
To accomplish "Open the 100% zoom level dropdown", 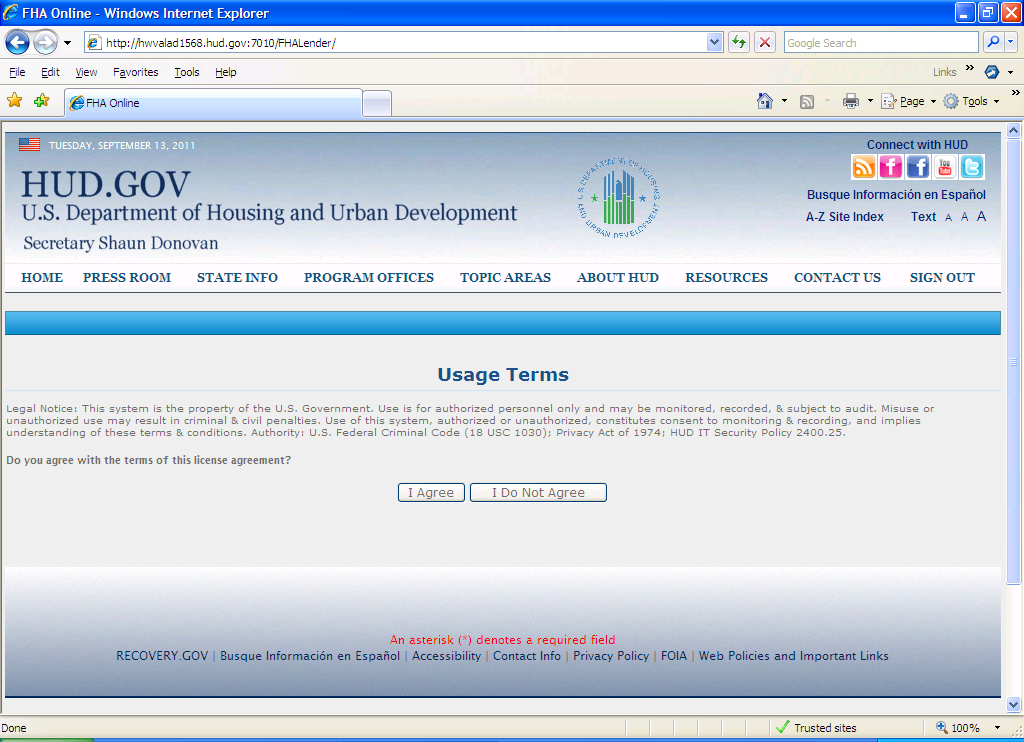I will click(997, 728).
